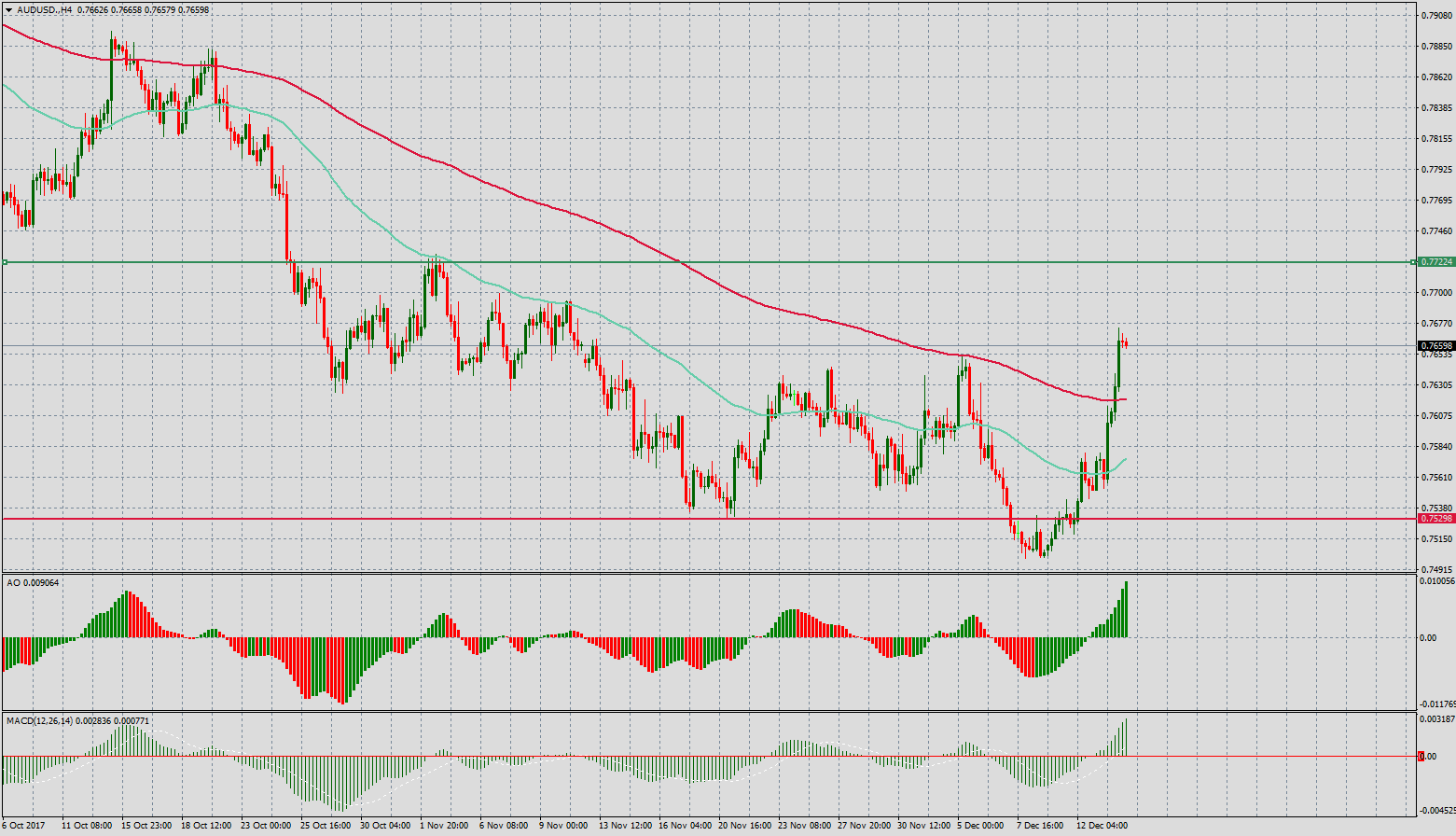Click the green 0.77224 price tag
The height and width of the screenshot is (836, 1456).
(x=1435, y=262)
